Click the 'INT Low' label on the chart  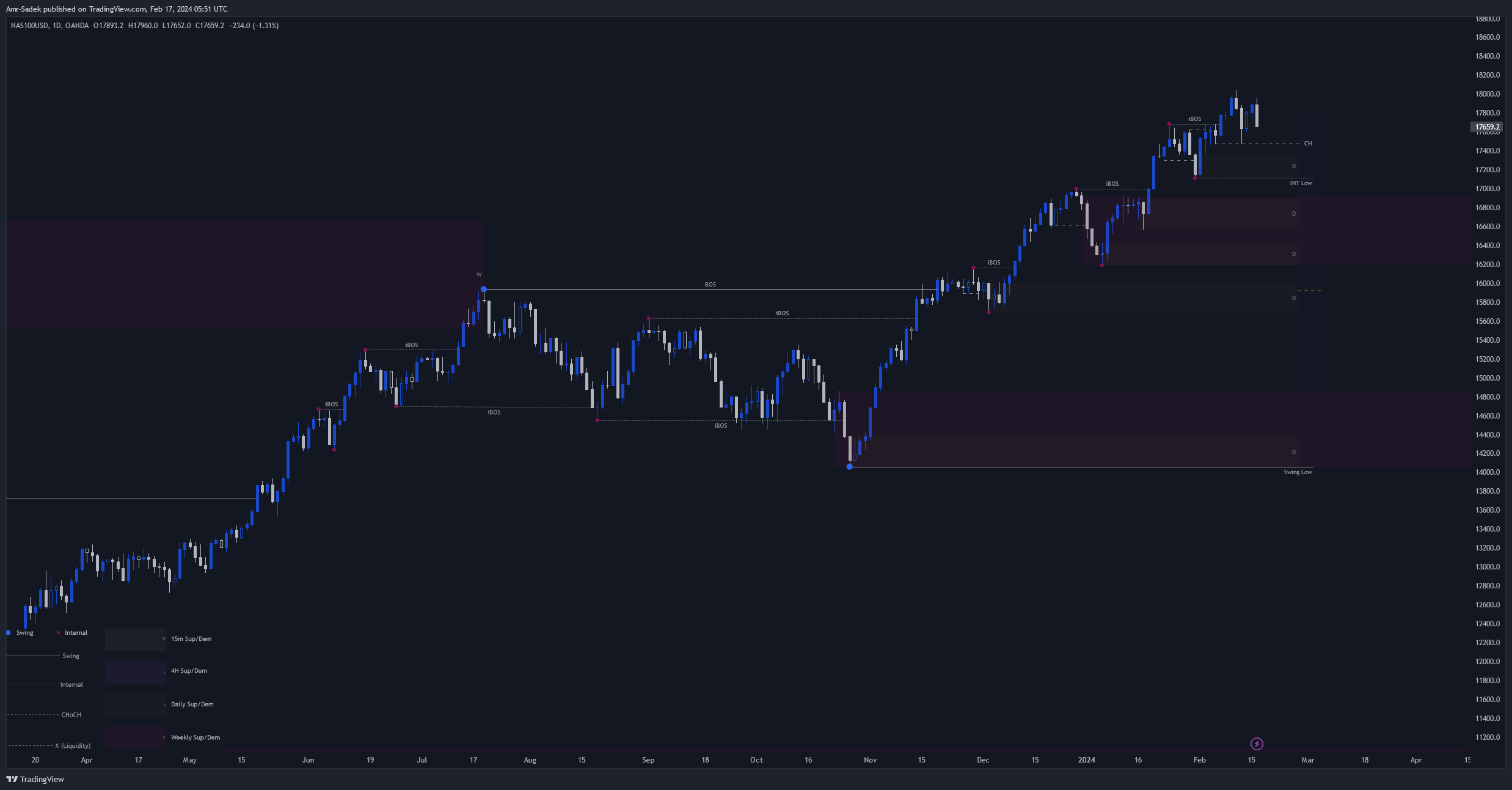click(1301, 183)
